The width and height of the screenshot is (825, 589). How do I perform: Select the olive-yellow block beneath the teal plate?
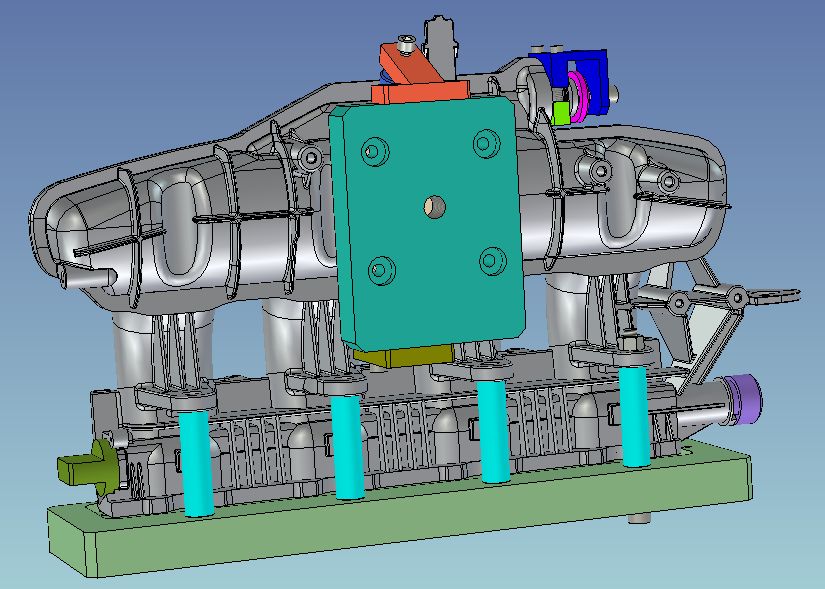coord(403,356)
